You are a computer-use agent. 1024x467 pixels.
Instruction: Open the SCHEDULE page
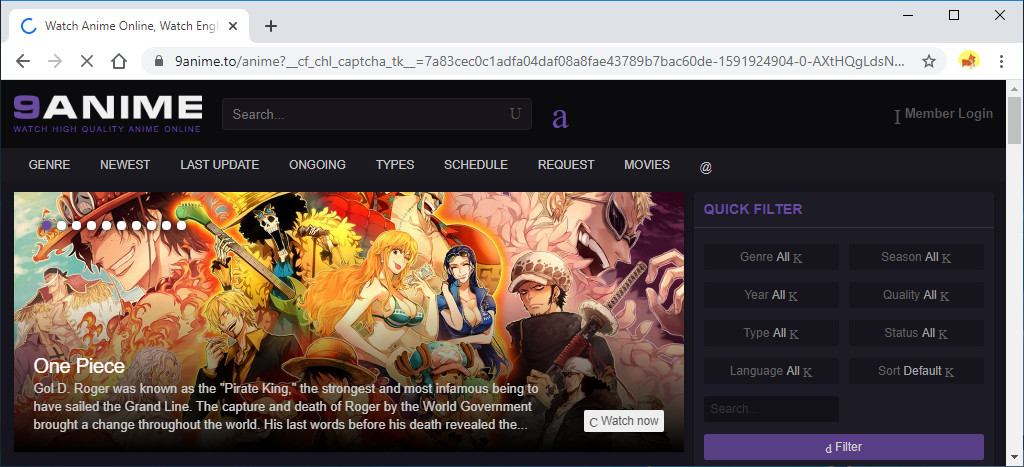click(x=476, y=165)
